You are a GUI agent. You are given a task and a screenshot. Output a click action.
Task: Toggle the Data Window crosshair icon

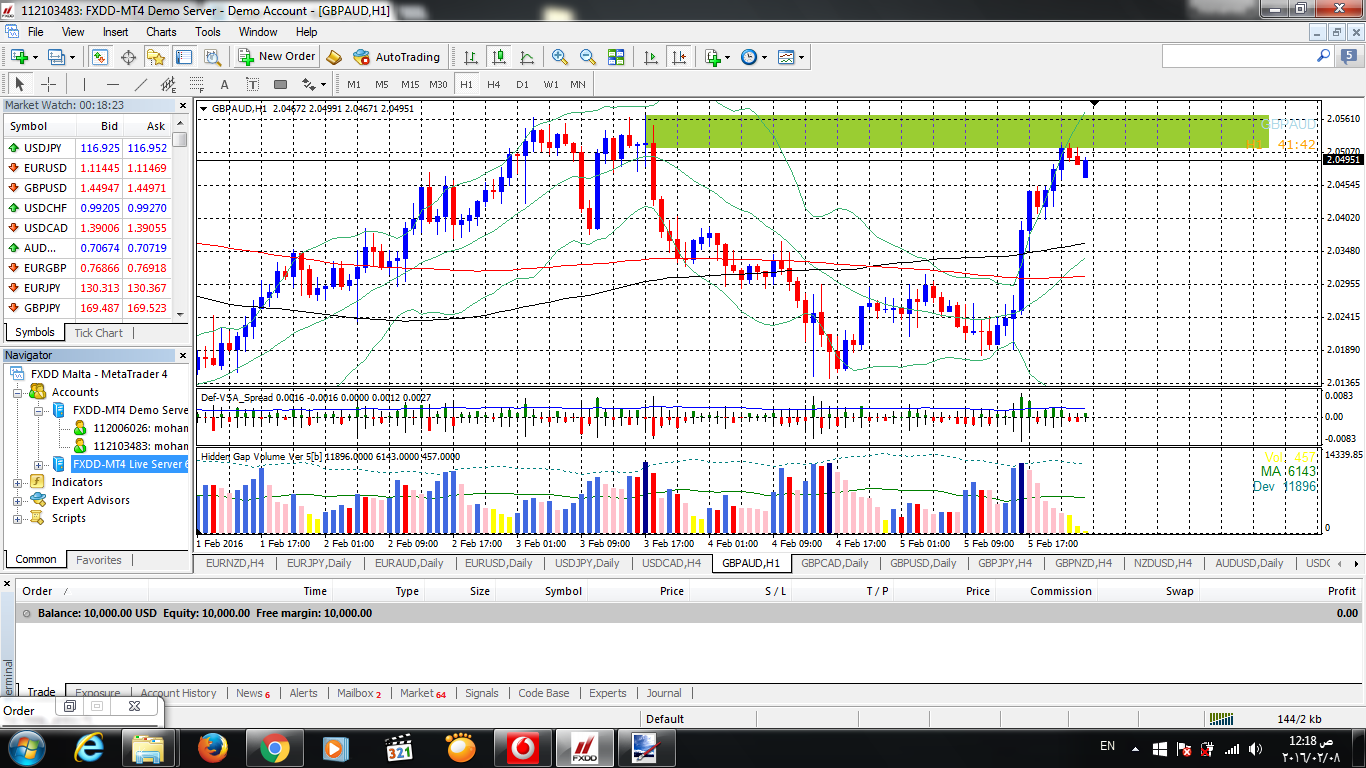coord(129,57)
